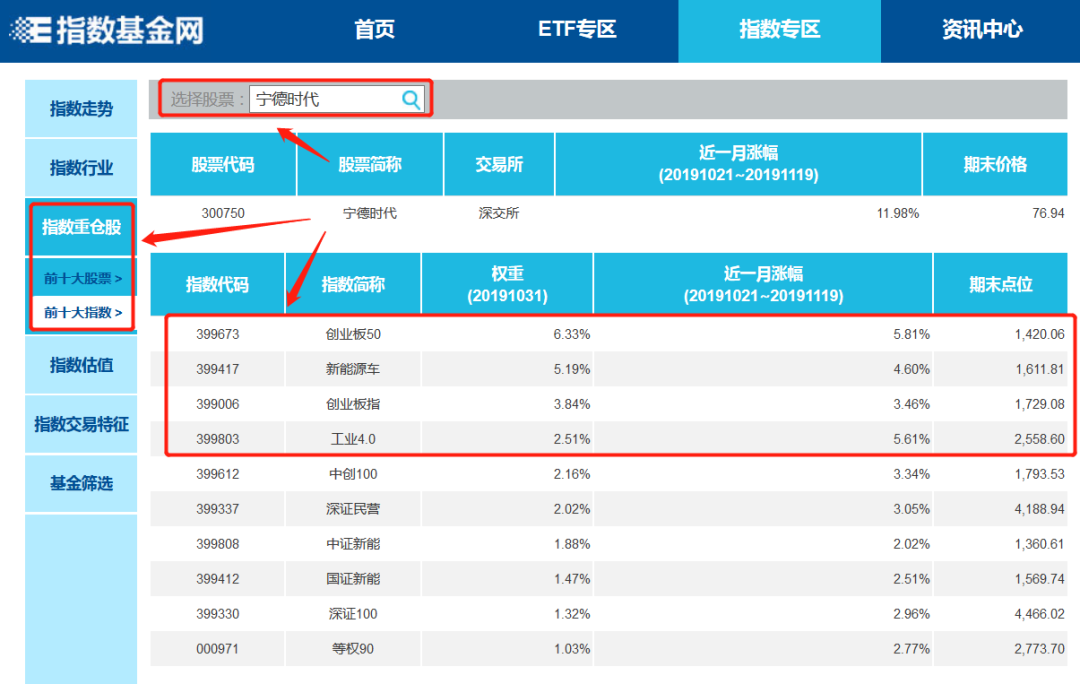Select 指数走势 in sidebar

81,109
